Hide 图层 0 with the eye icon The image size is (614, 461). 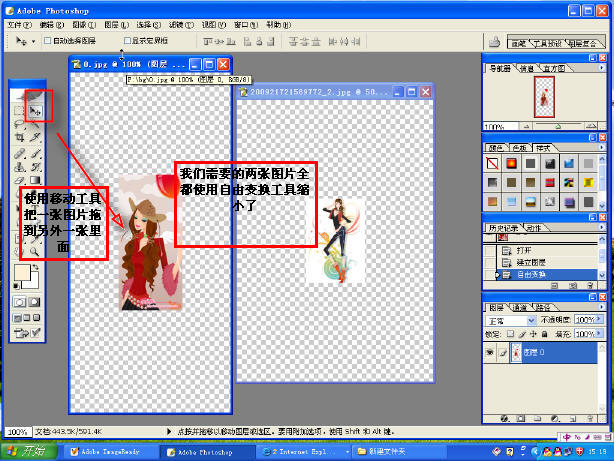pyautogui.click(x=489, y=352)
